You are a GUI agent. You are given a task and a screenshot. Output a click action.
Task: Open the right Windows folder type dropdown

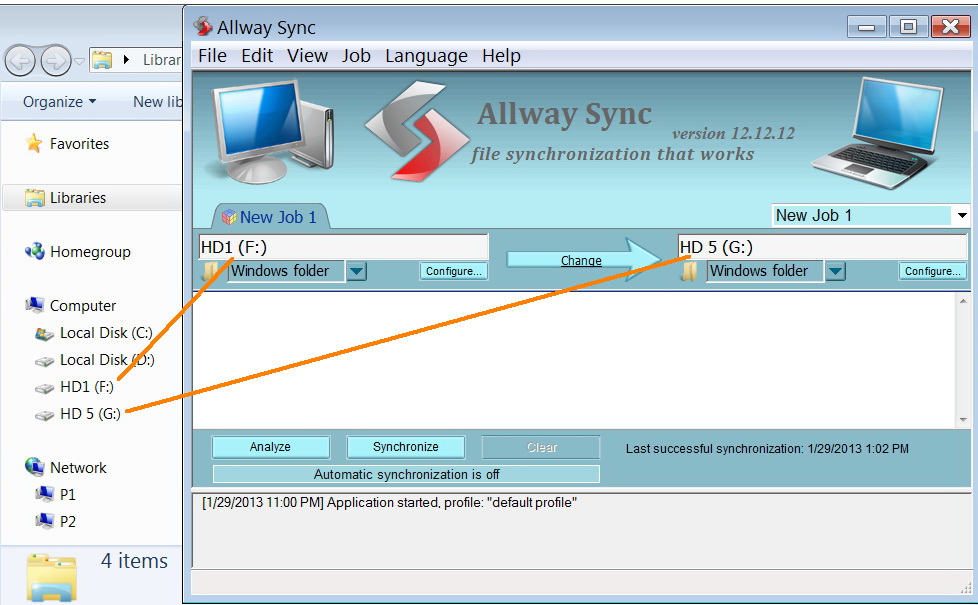(x=835, y=271)
